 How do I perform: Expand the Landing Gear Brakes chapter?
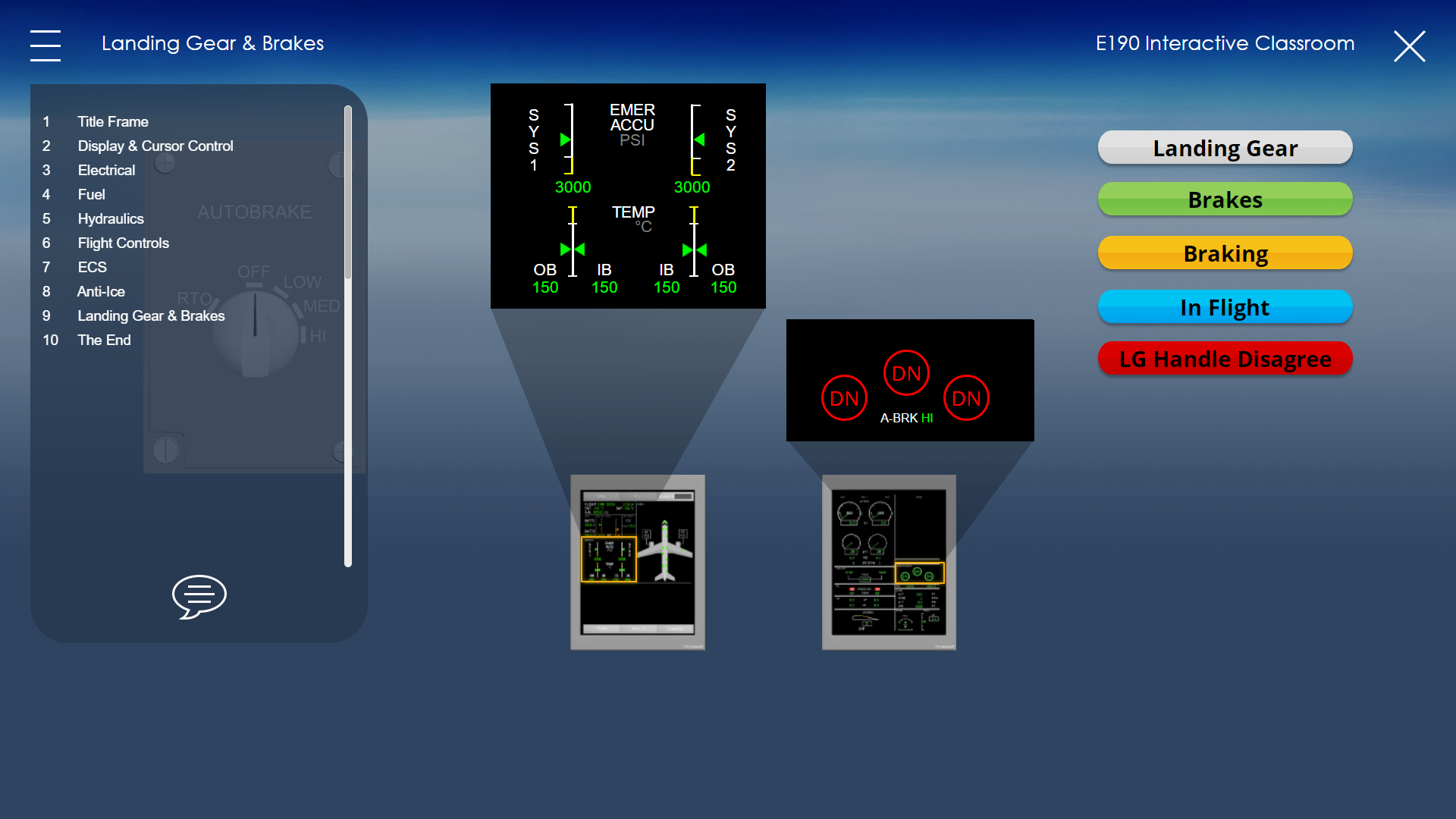pyautogui.click(x=151, y=316)
